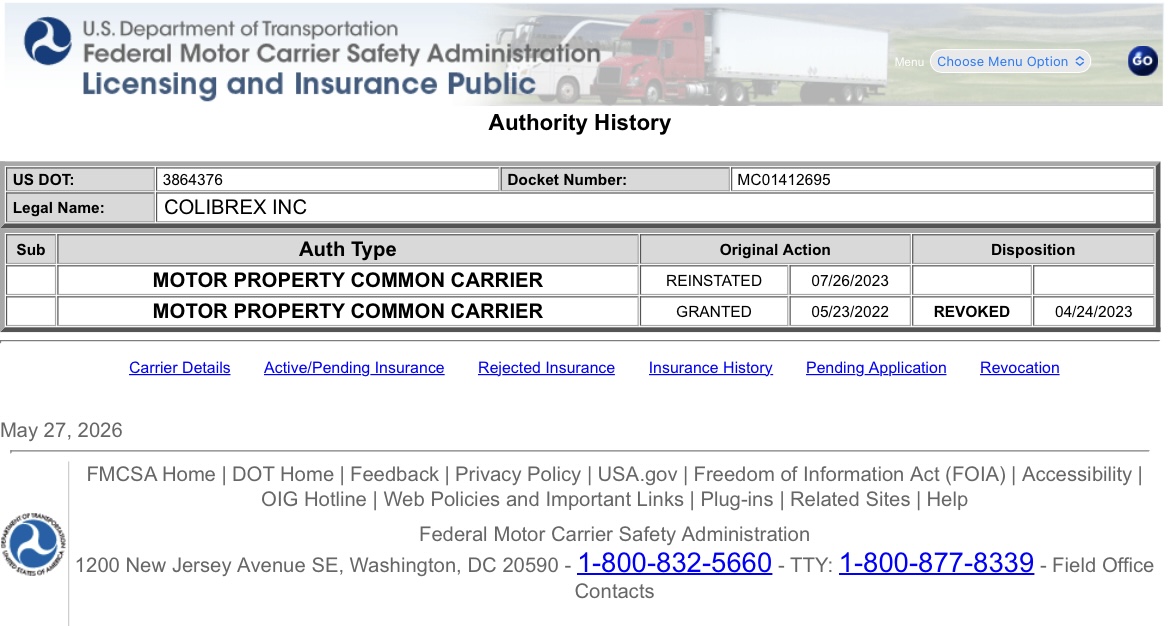Visit the USA.gov footer link
This screenshot has width=1170, height=626.
click(637, 475)
